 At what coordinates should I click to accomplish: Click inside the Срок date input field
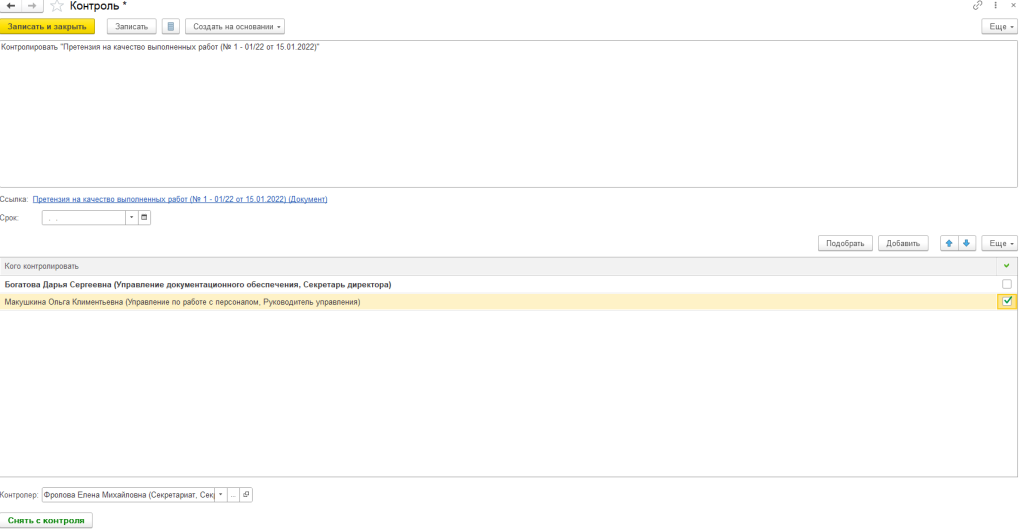(x=83, y=217)
